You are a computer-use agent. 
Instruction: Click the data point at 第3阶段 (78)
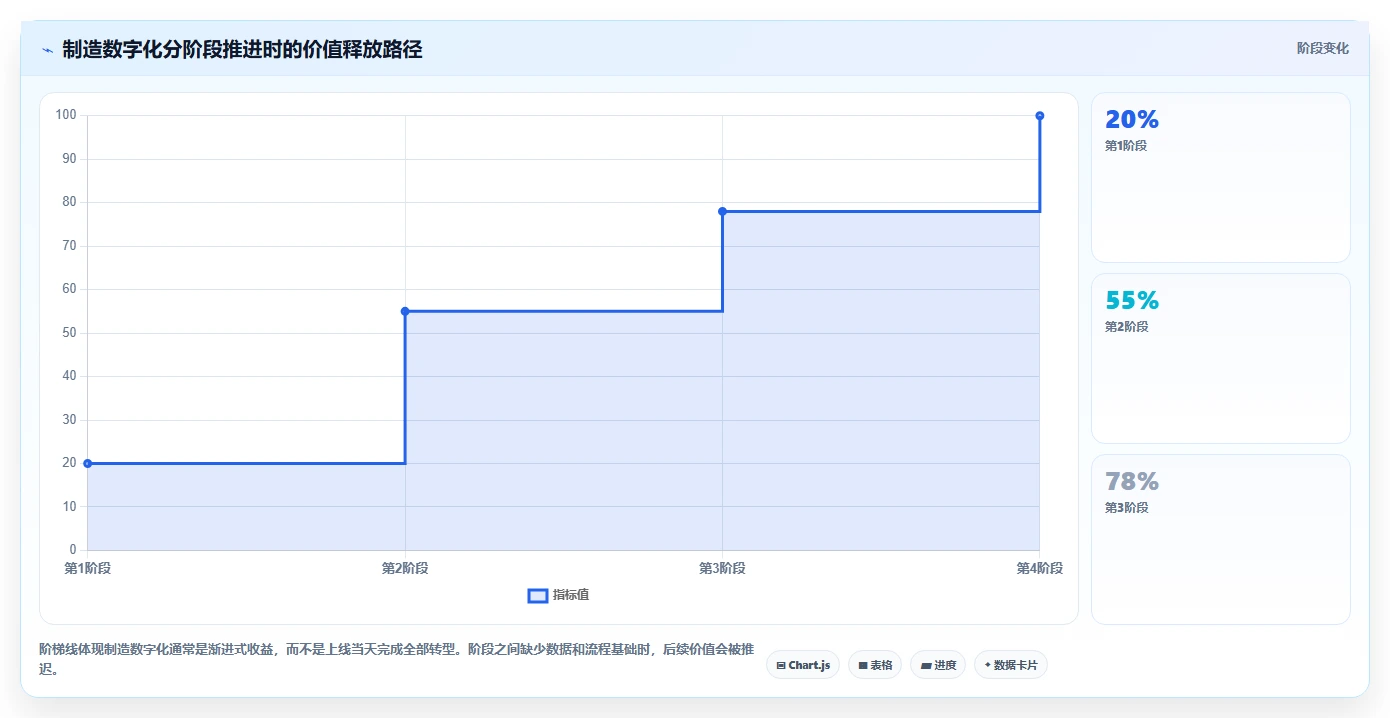[x=722, y=211]
